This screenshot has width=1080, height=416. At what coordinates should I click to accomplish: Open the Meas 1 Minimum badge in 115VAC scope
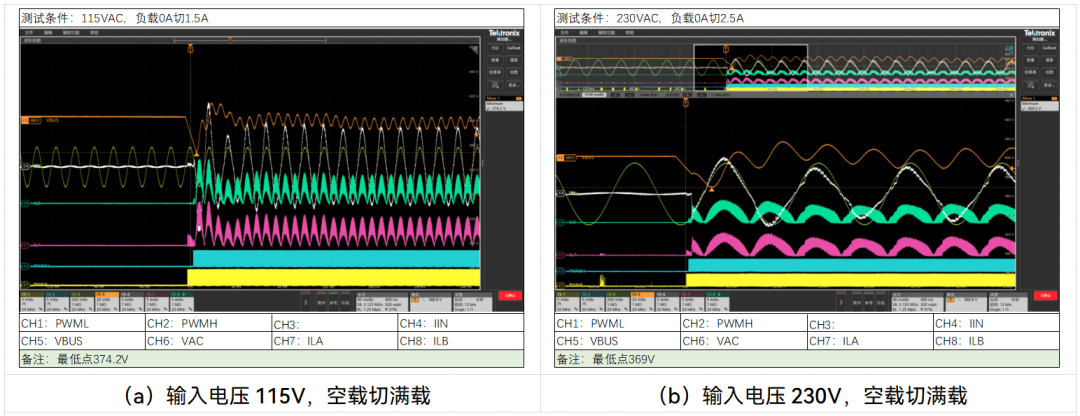504,104
